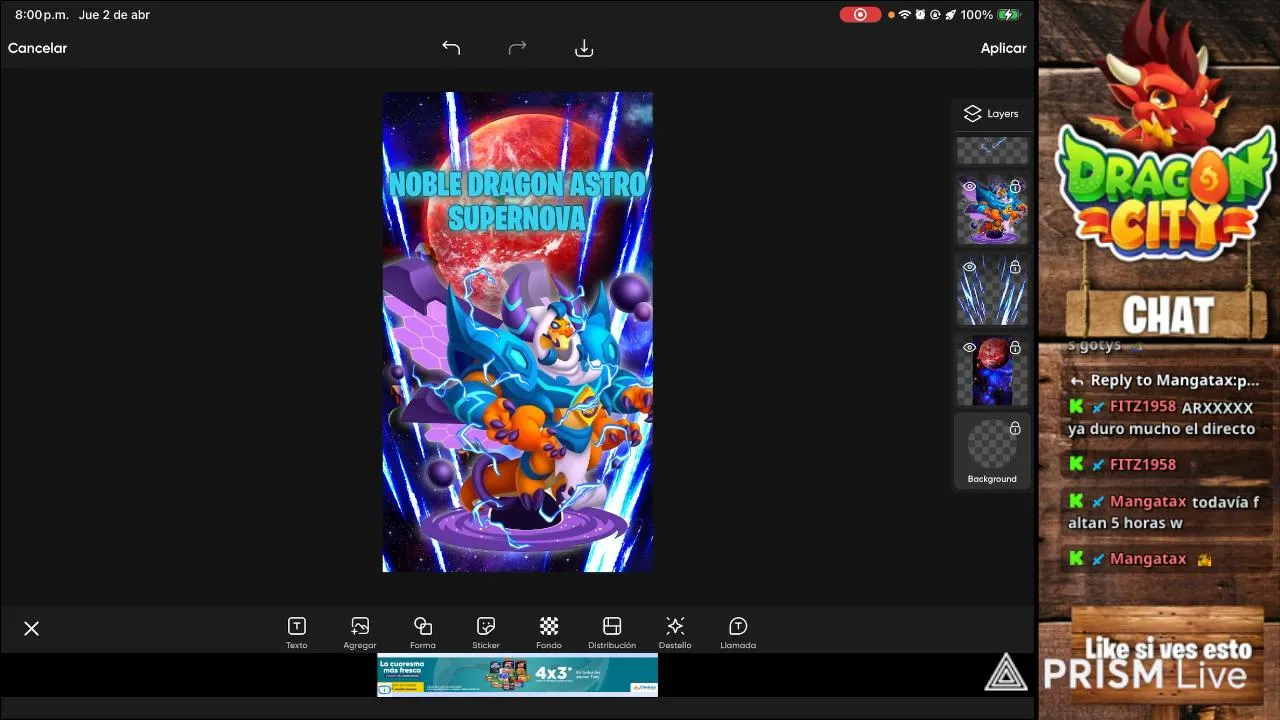
Task: Click the Layers panel header icon
Action: pos(972,114)
